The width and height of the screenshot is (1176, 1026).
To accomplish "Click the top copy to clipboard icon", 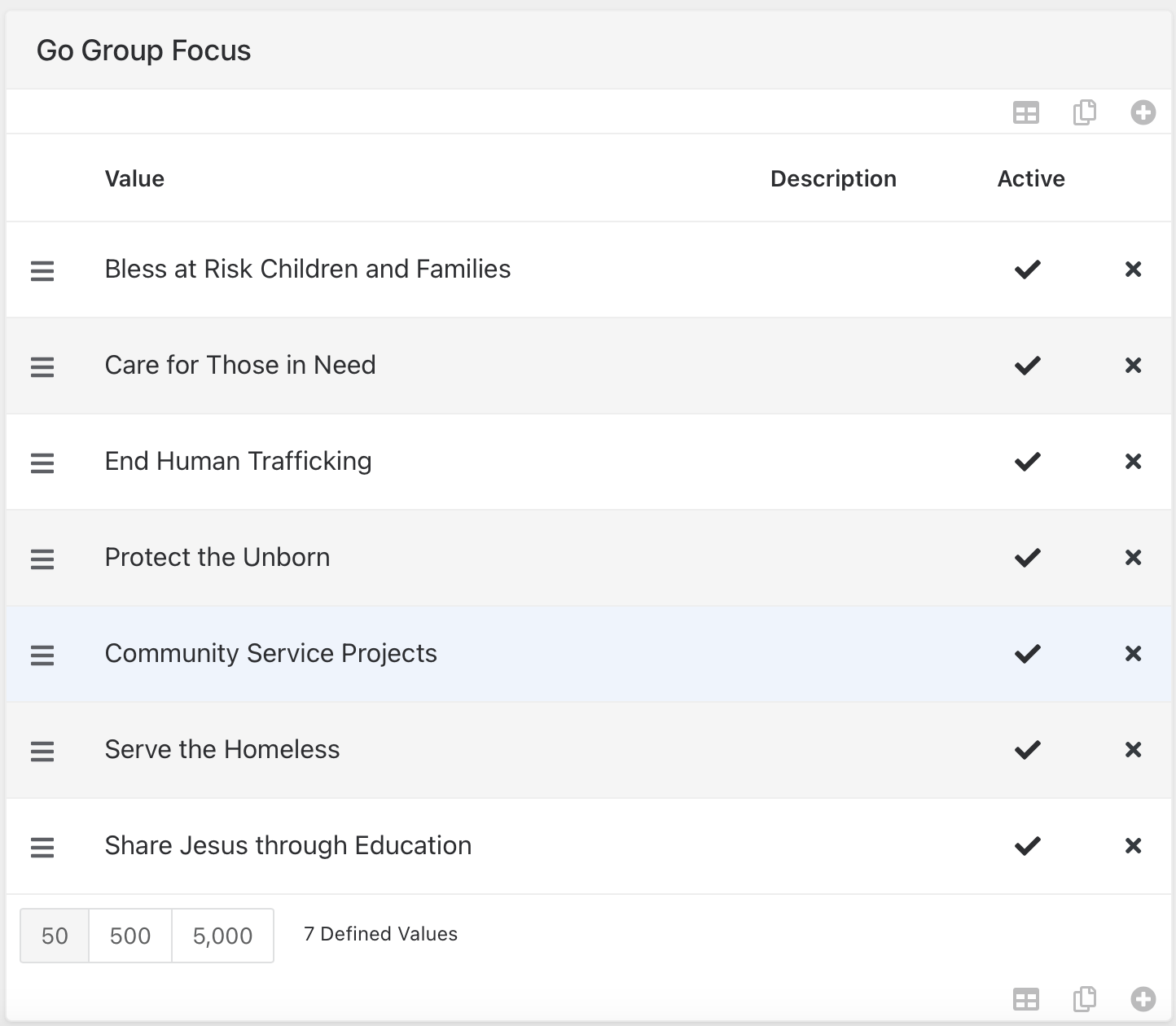I will [1085, 112].
